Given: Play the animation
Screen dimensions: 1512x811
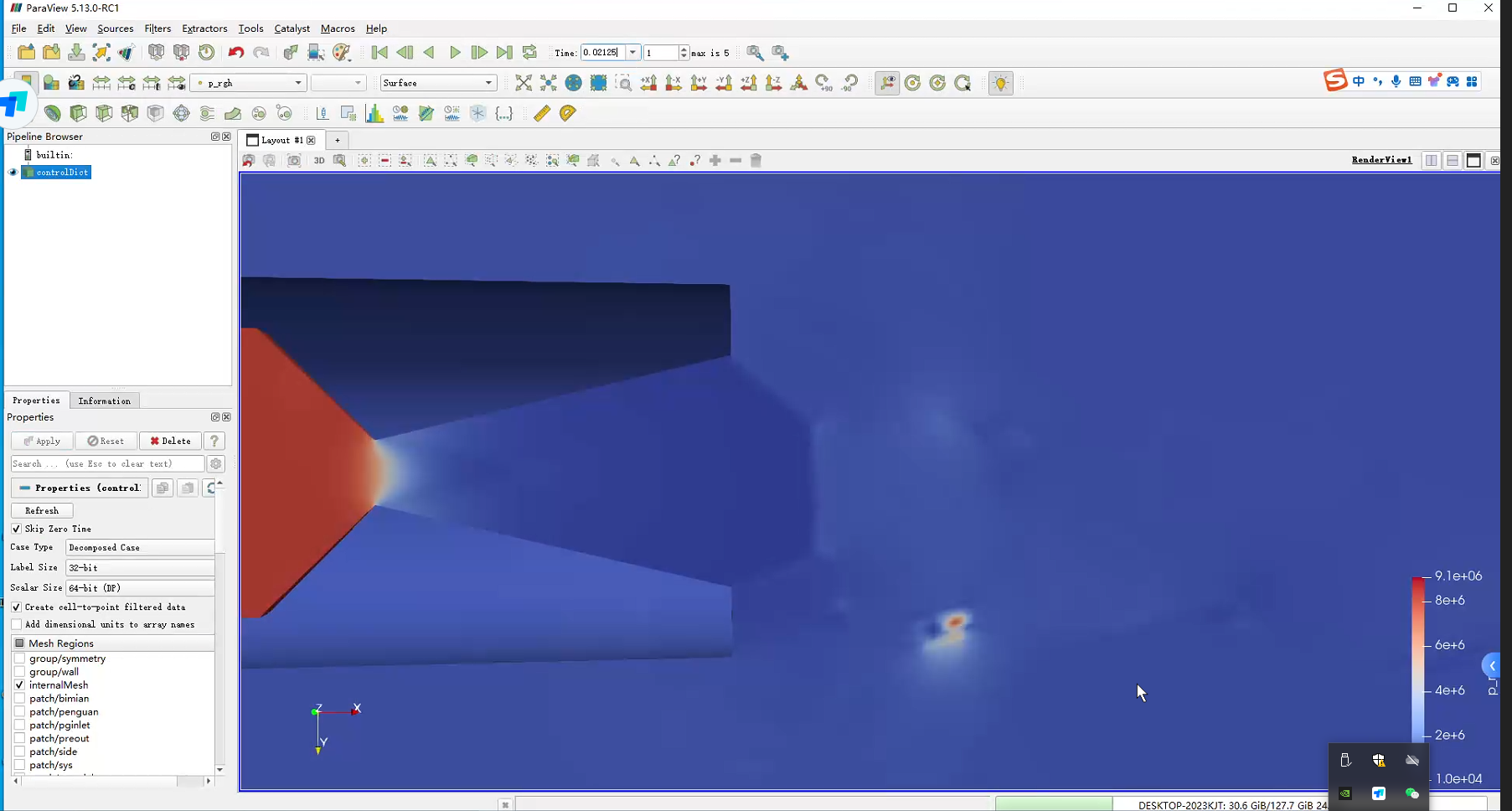Looking at the screenshot, I should point(455,52).
